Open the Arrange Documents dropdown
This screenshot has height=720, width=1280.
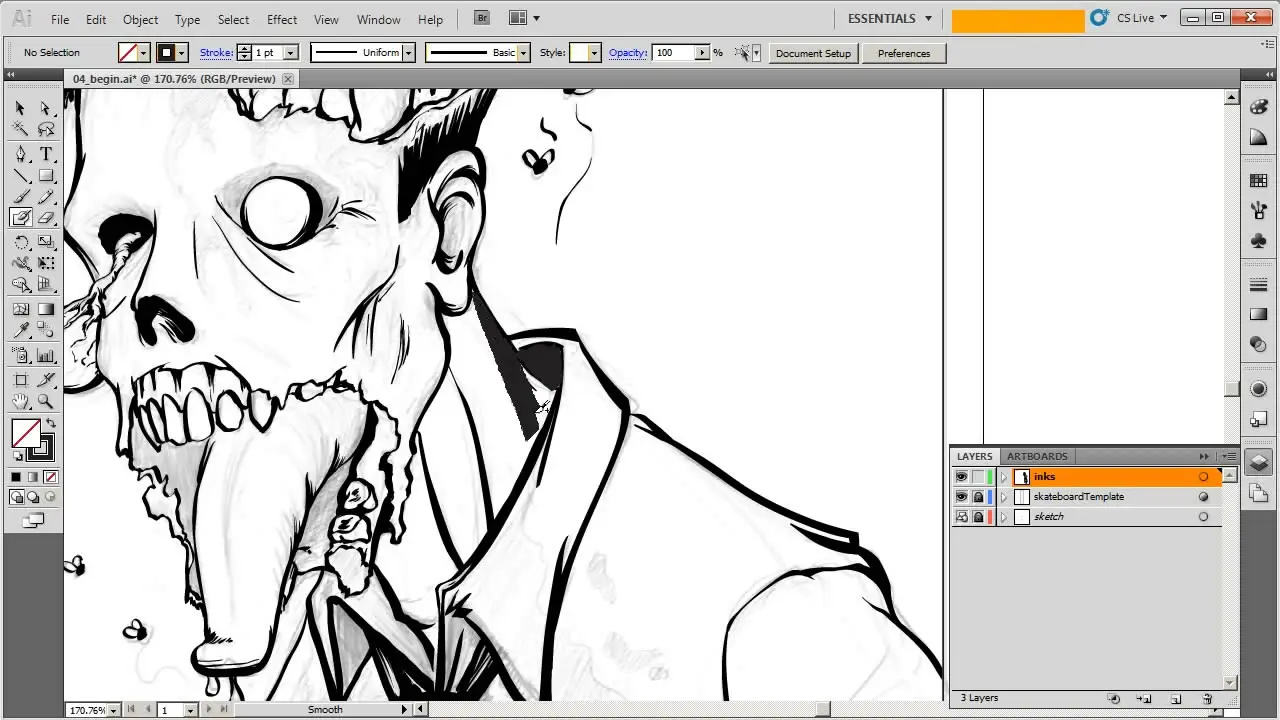pos(524,18)
